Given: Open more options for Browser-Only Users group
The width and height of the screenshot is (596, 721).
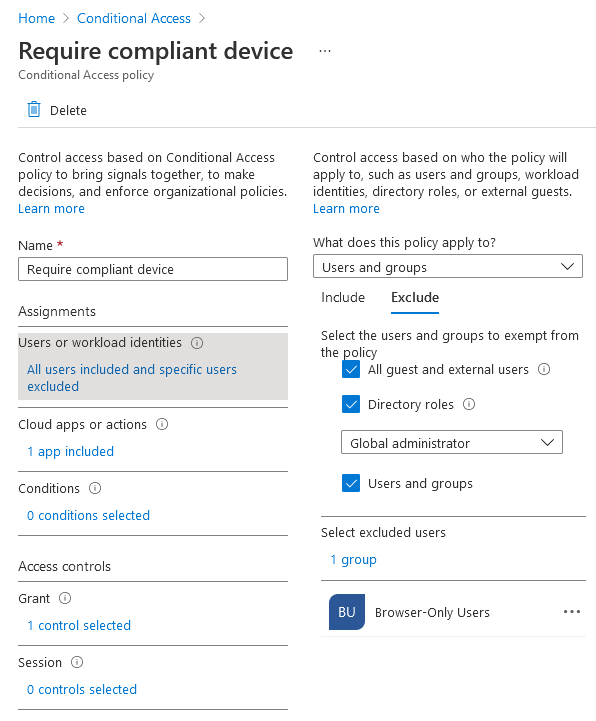Looking at the screenshot, I should pos(572,612).
